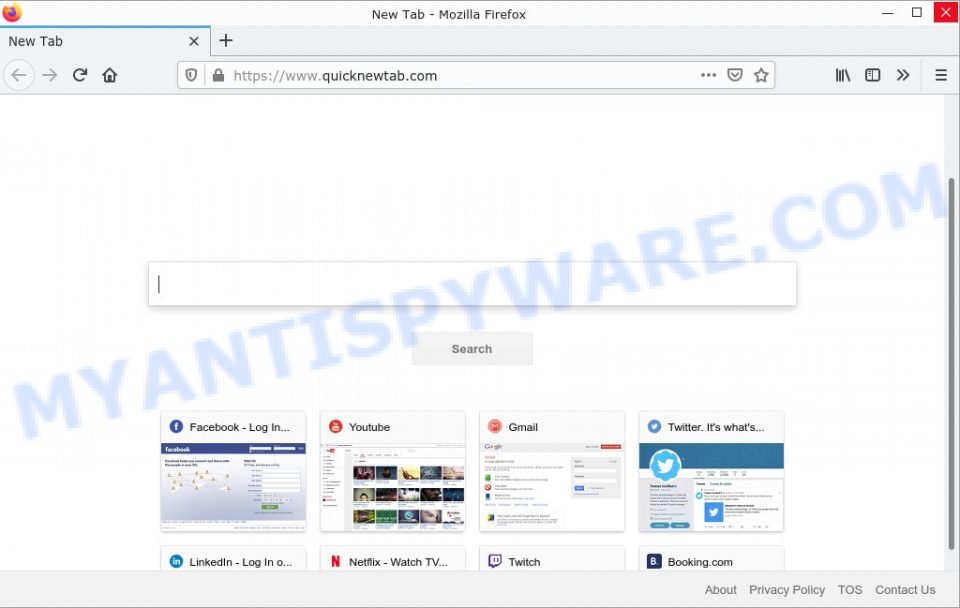Bookmark this page with the star
Viewport: 960px width, 608px height.
(761, 75)
